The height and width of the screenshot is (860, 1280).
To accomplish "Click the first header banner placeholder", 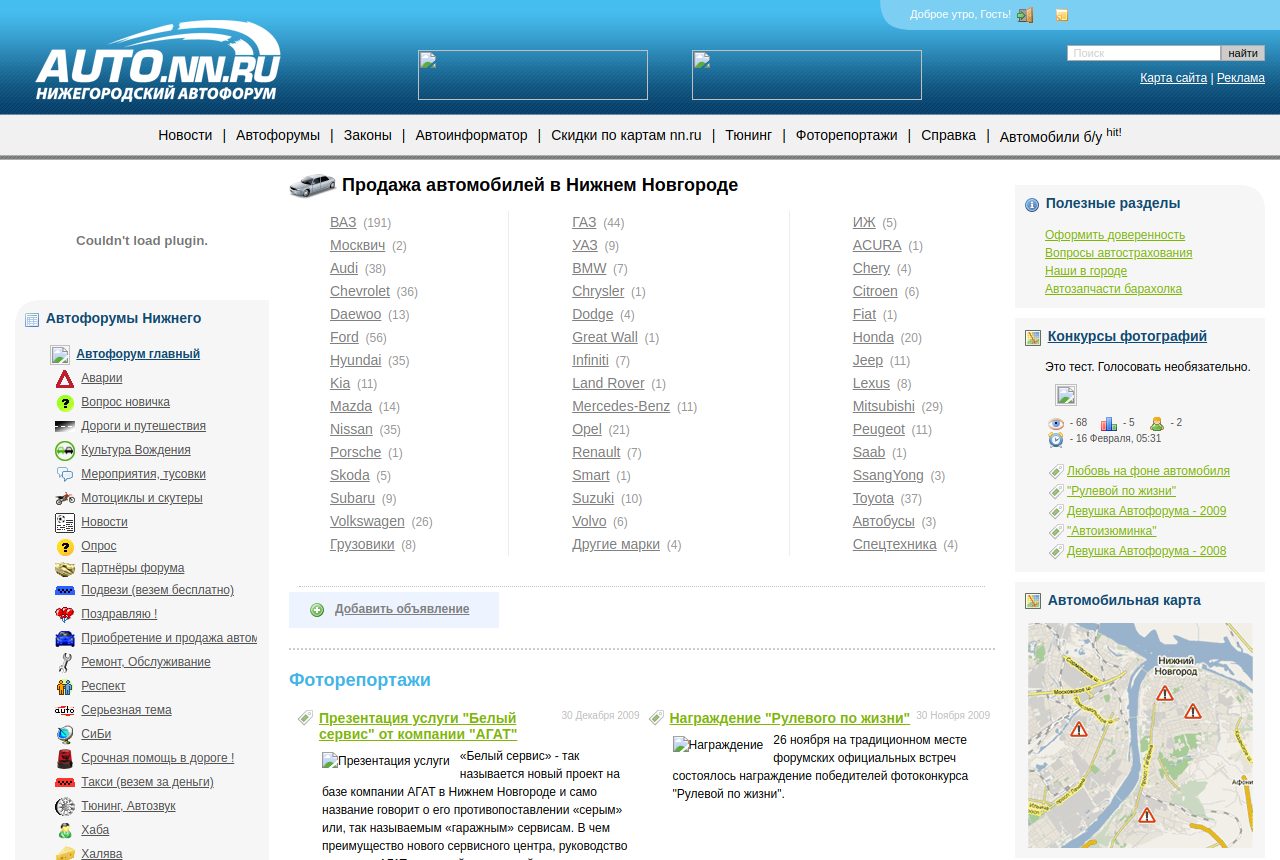I will point(533,75).
